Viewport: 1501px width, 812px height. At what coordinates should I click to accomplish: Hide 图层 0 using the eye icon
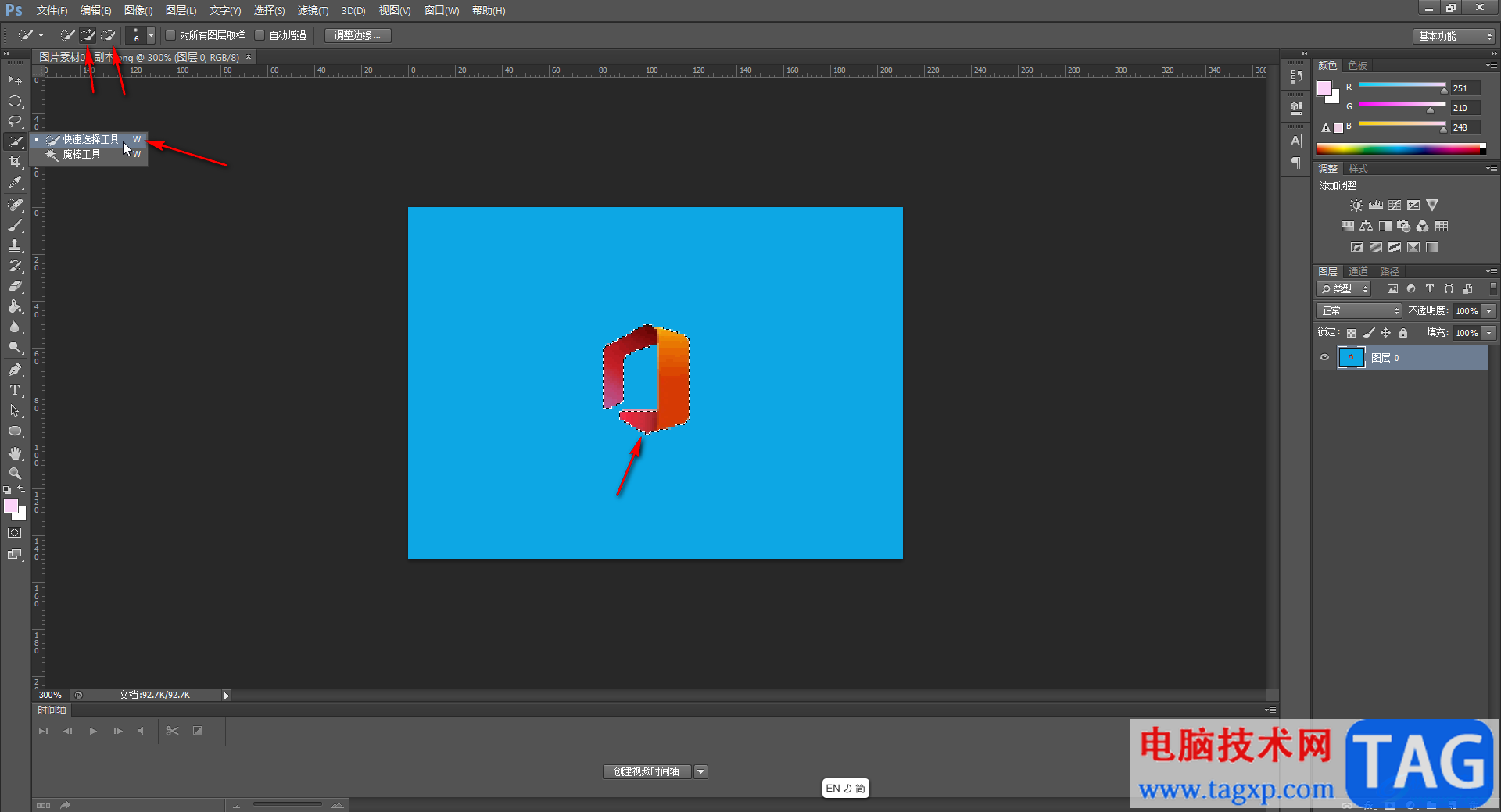click(x=1324, y=358)
